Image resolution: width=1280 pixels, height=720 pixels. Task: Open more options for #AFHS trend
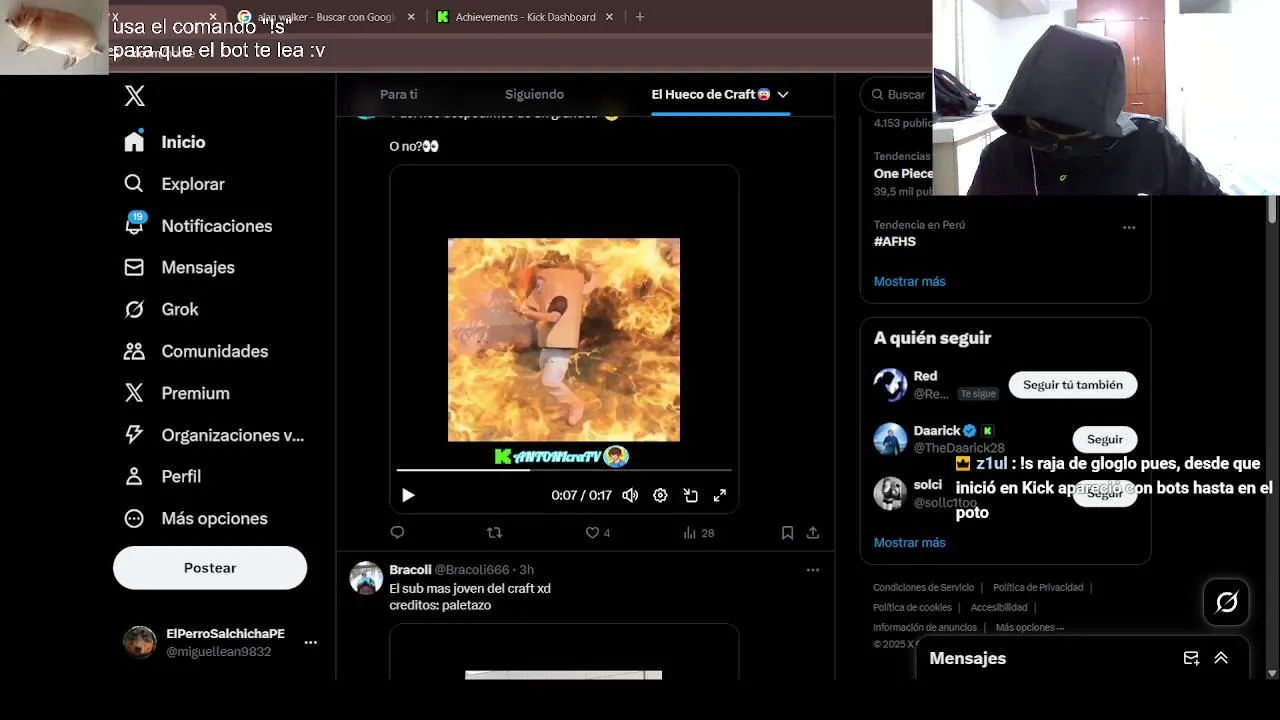point(1129,227)
